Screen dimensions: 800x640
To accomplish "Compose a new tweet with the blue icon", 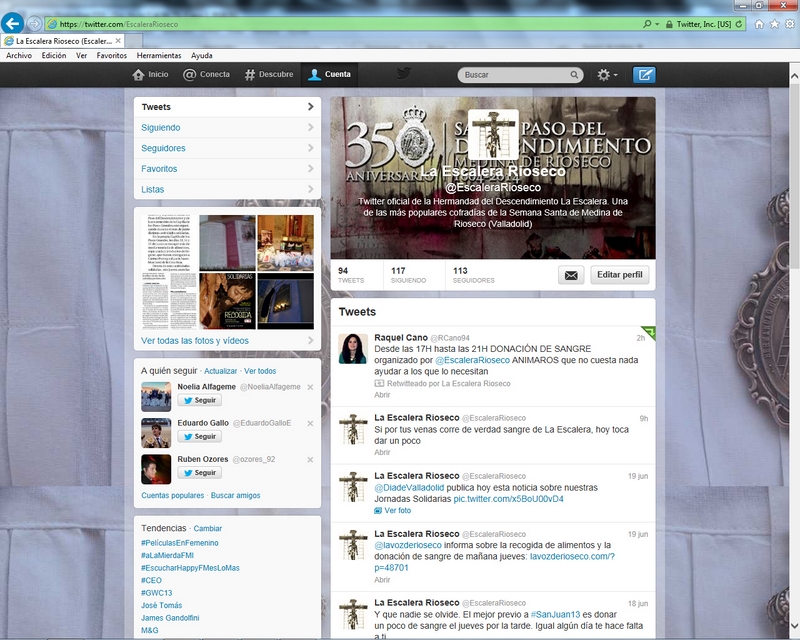I will (x=644, y=75).
